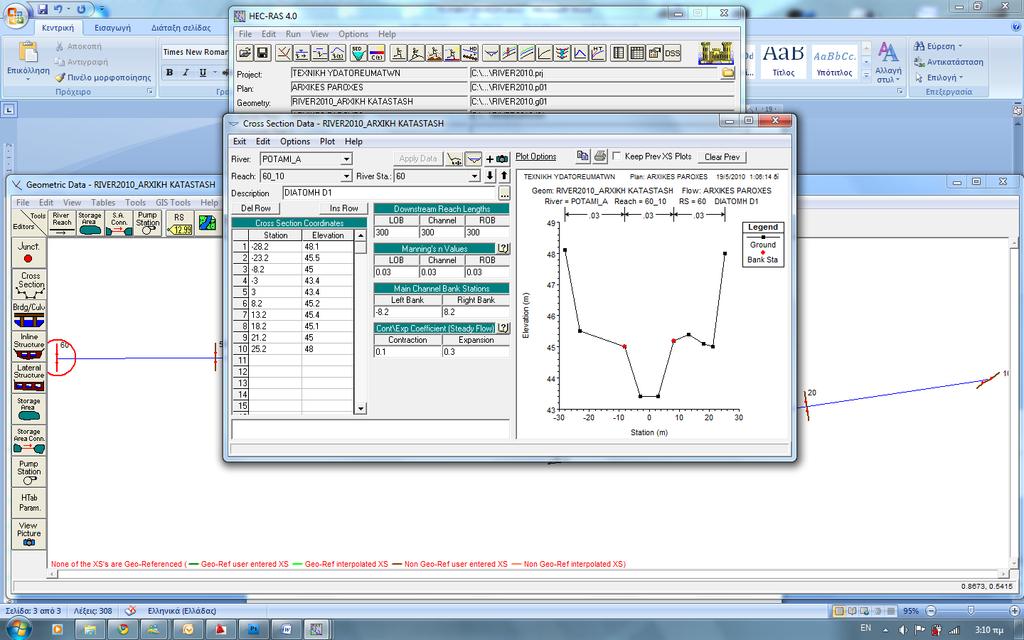Click Αντικατάσταση in Word ribbon
The image size is (1024, 640).
pos(949,62)
